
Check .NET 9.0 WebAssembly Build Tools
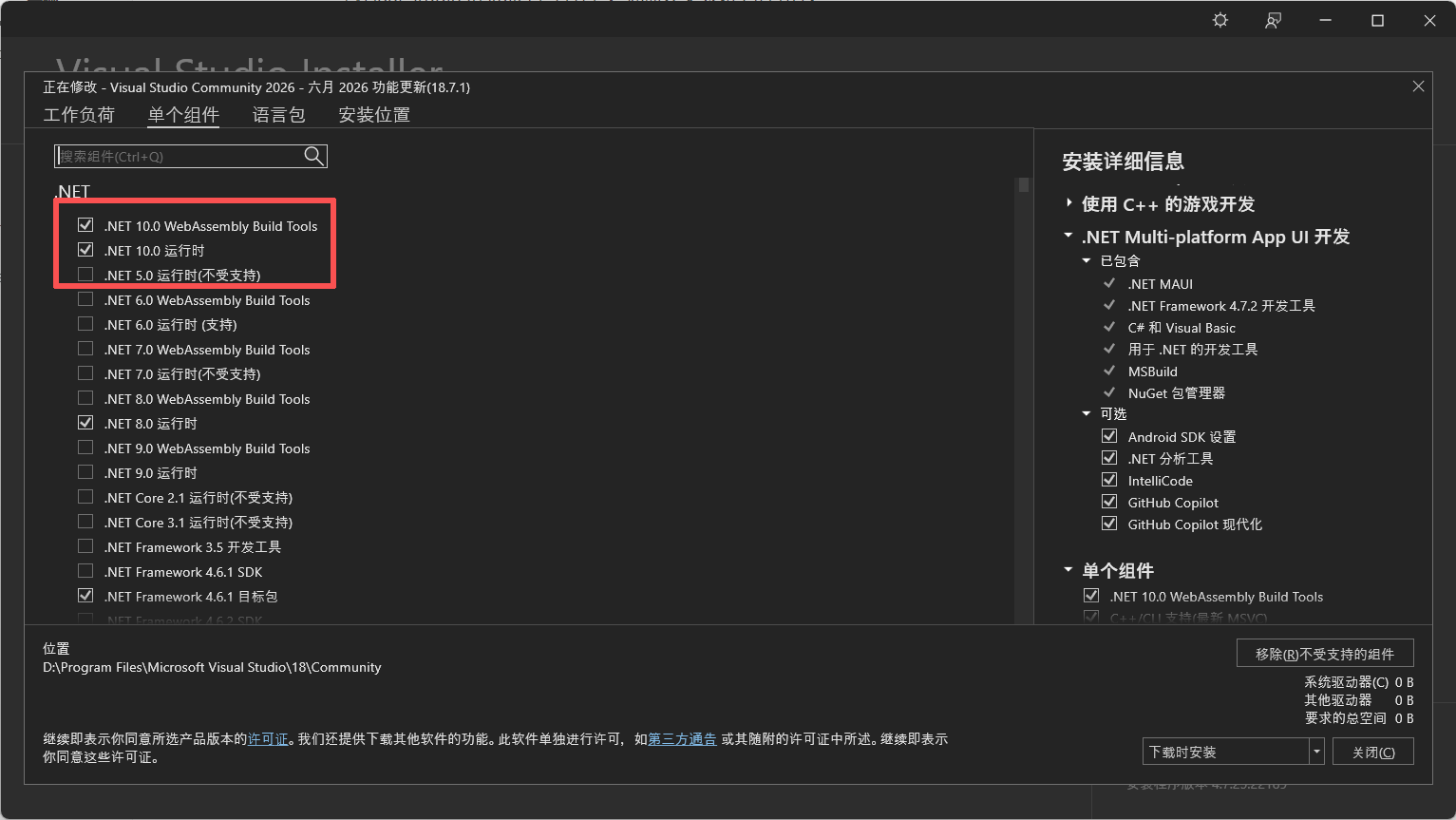pos(85,448)
